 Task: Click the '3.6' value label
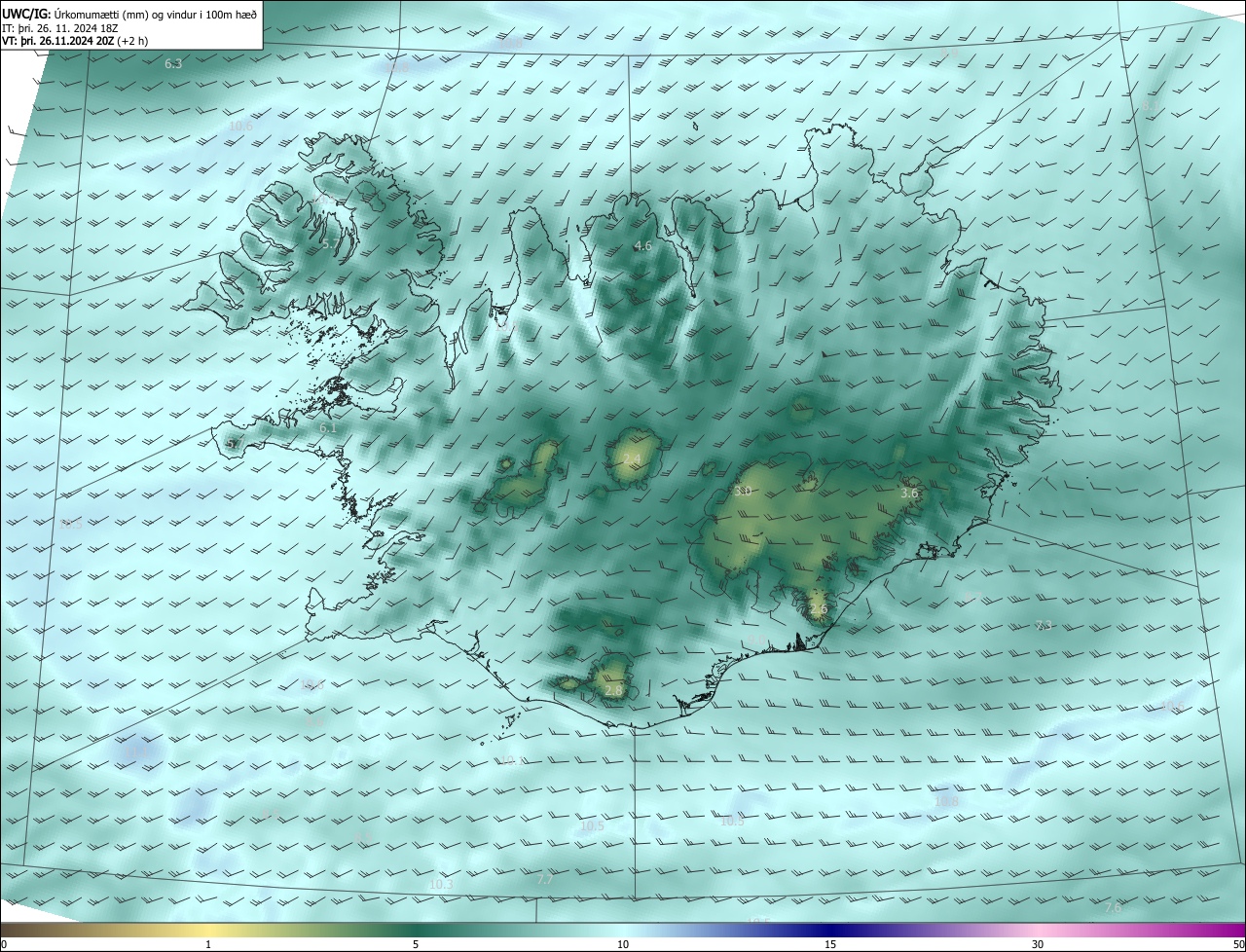coord(909,494)
